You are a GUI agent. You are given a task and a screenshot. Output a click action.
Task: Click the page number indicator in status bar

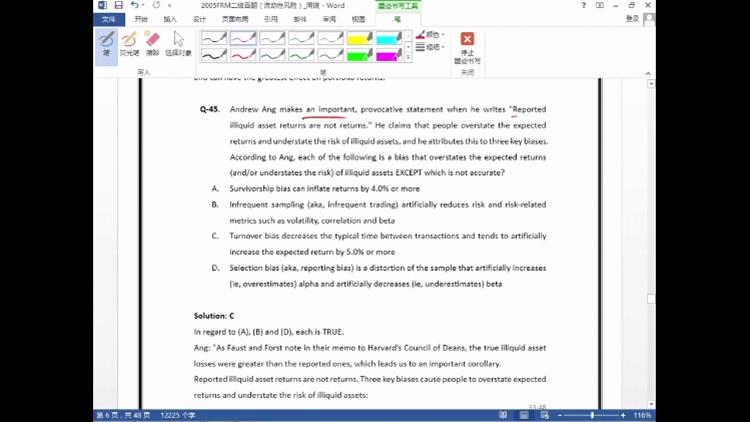[x=123, y=415]
